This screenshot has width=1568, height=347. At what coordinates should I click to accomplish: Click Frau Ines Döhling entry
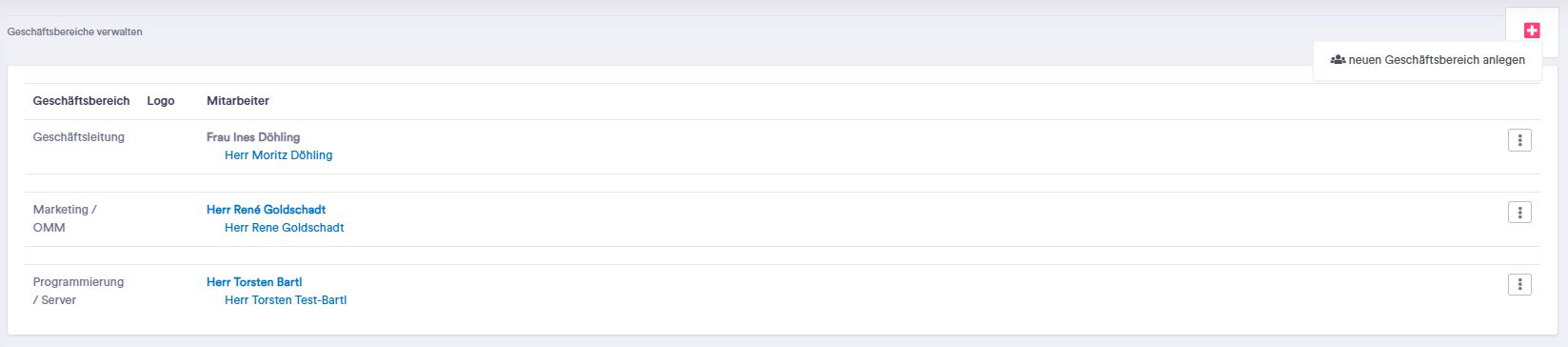[253, 137]
